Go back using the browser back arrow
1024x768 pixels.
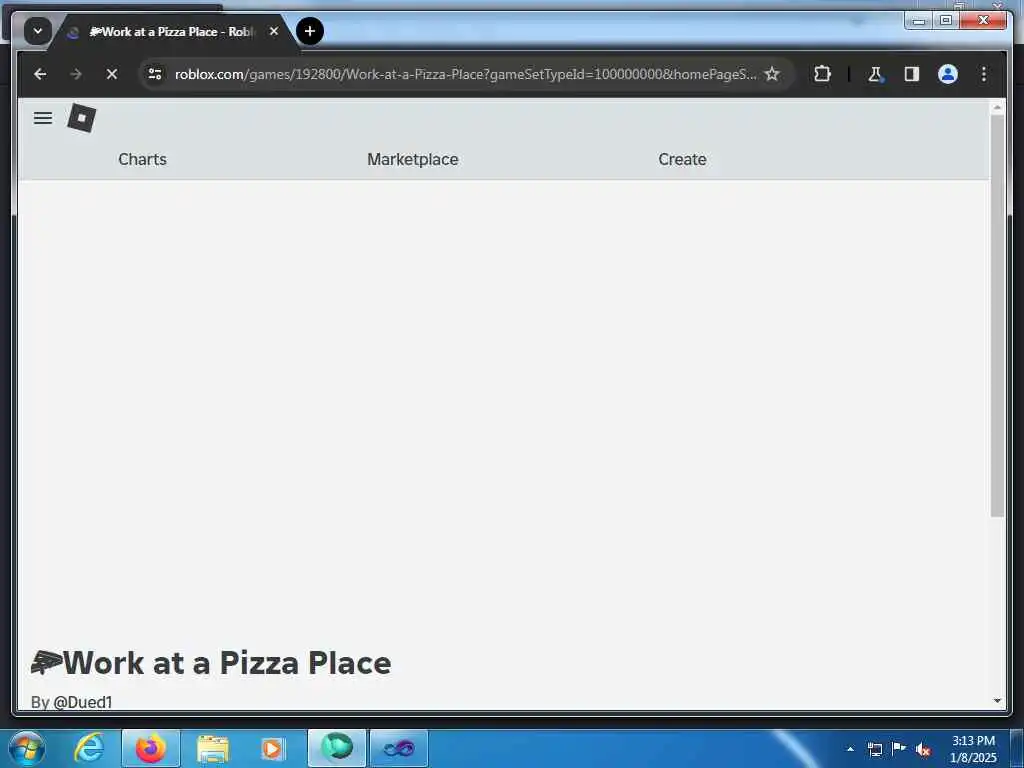click(40, 74)
